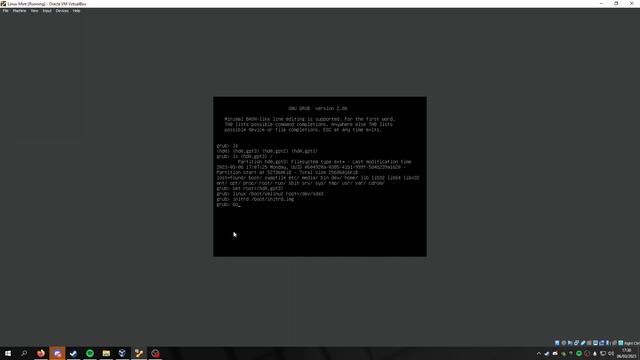Open the Input menu
The image size is (640, 360).
(47, 11)
